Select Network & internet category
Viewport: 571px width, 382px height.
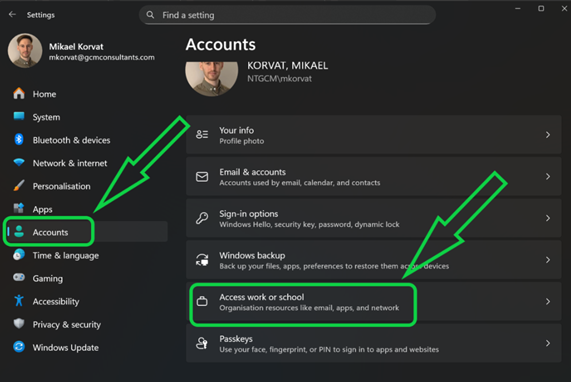tap(87, 163)
